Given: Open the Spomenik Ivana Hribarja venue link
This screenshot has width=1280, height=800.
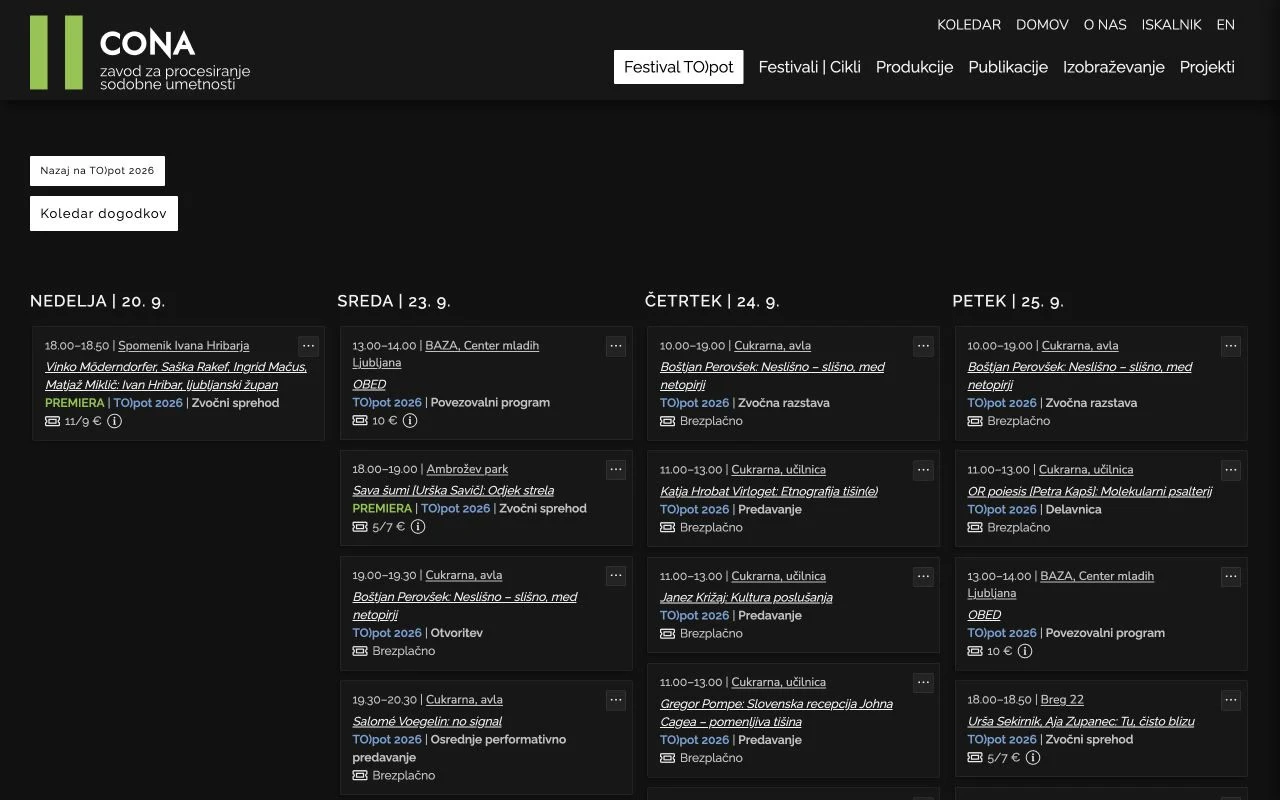Looking at the screenshot, I should click(x=184, y=346).
